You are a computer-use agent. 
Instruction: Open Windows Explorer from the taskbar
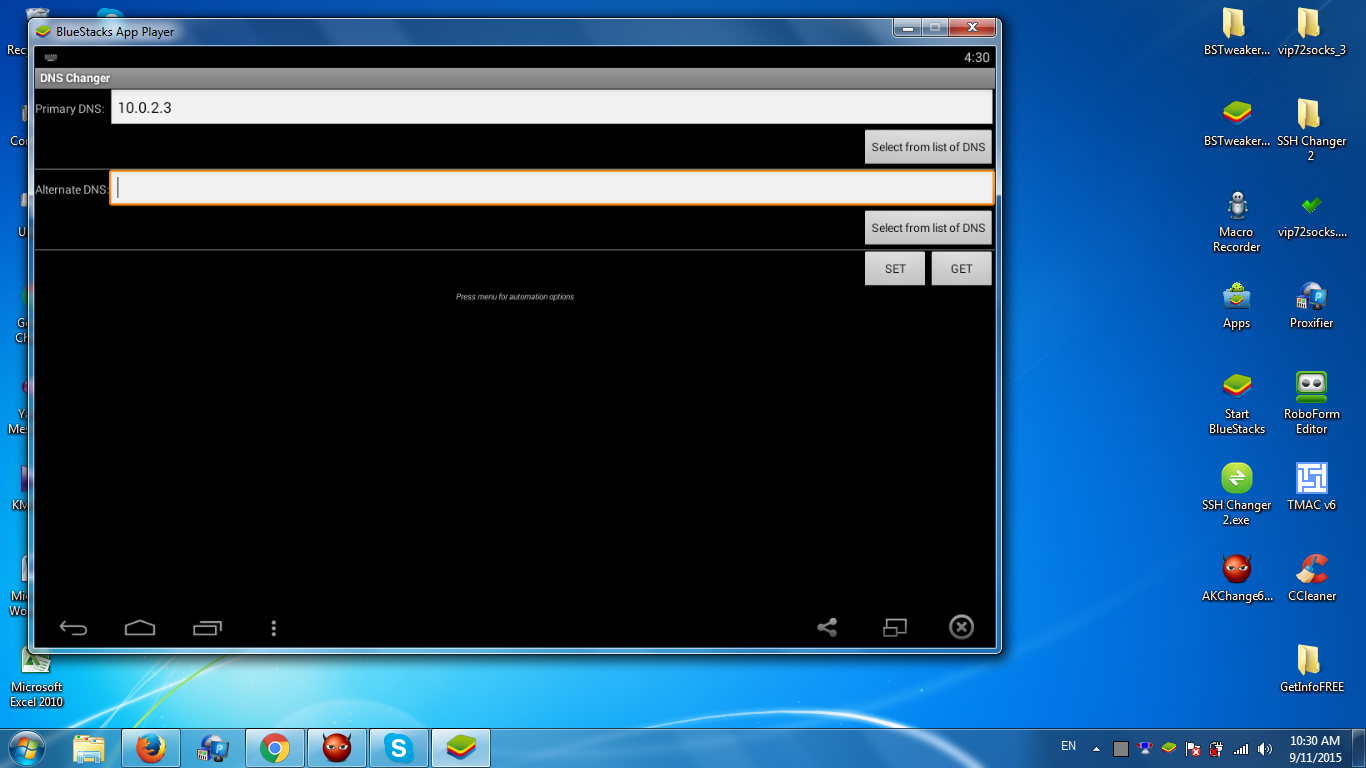click(x=89, y=747)
